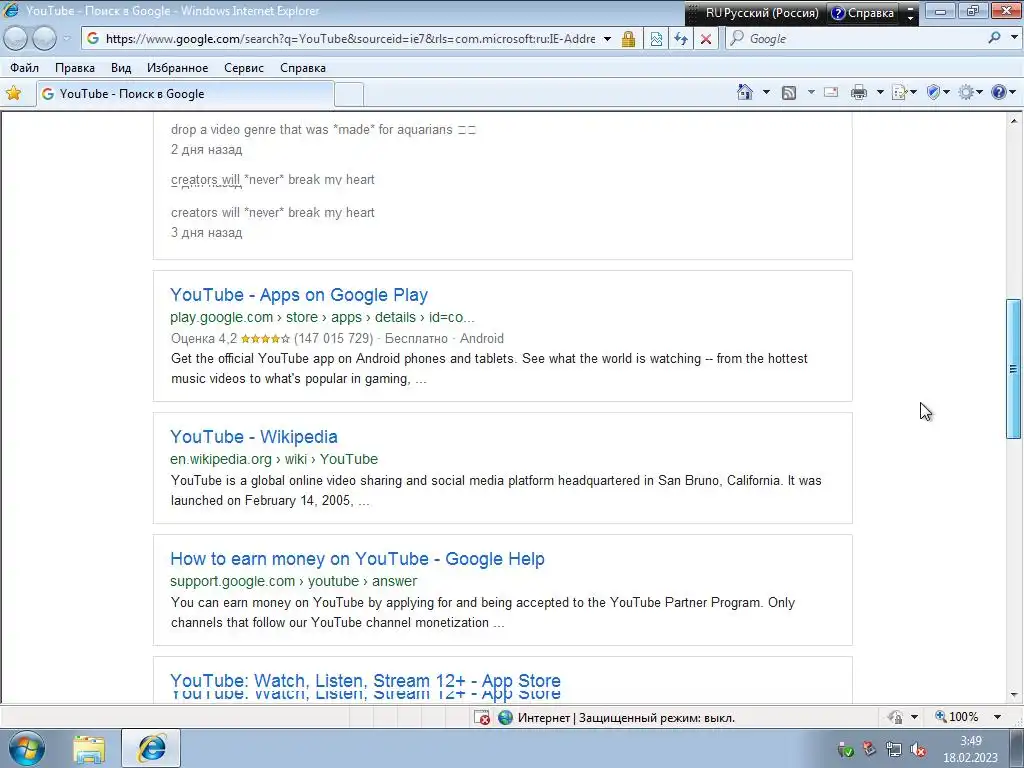Open the recent pages dropdown arrow
Image resolution: width=1024 pixels, height=768 pixels.
pyautogui.click(x=66, y=39)
